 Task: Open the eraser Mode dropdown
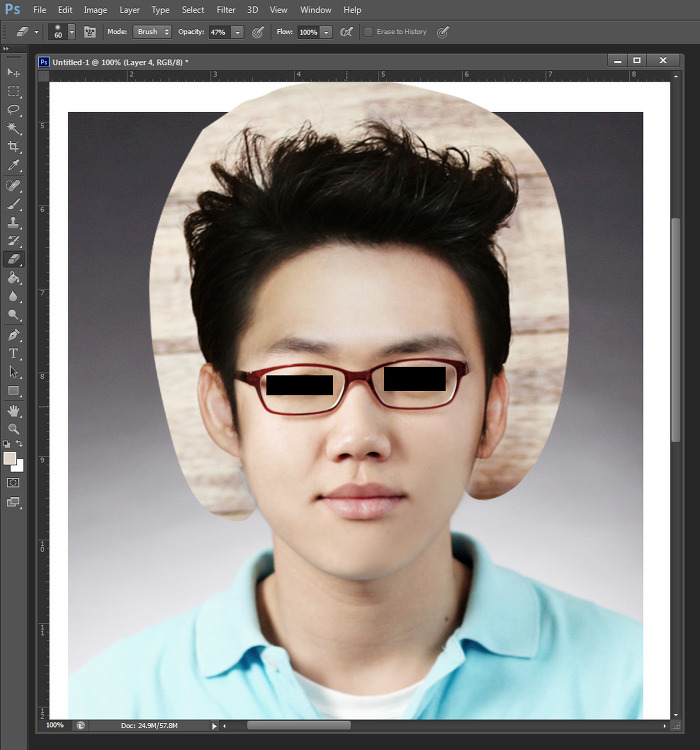(x=152, y=32)
